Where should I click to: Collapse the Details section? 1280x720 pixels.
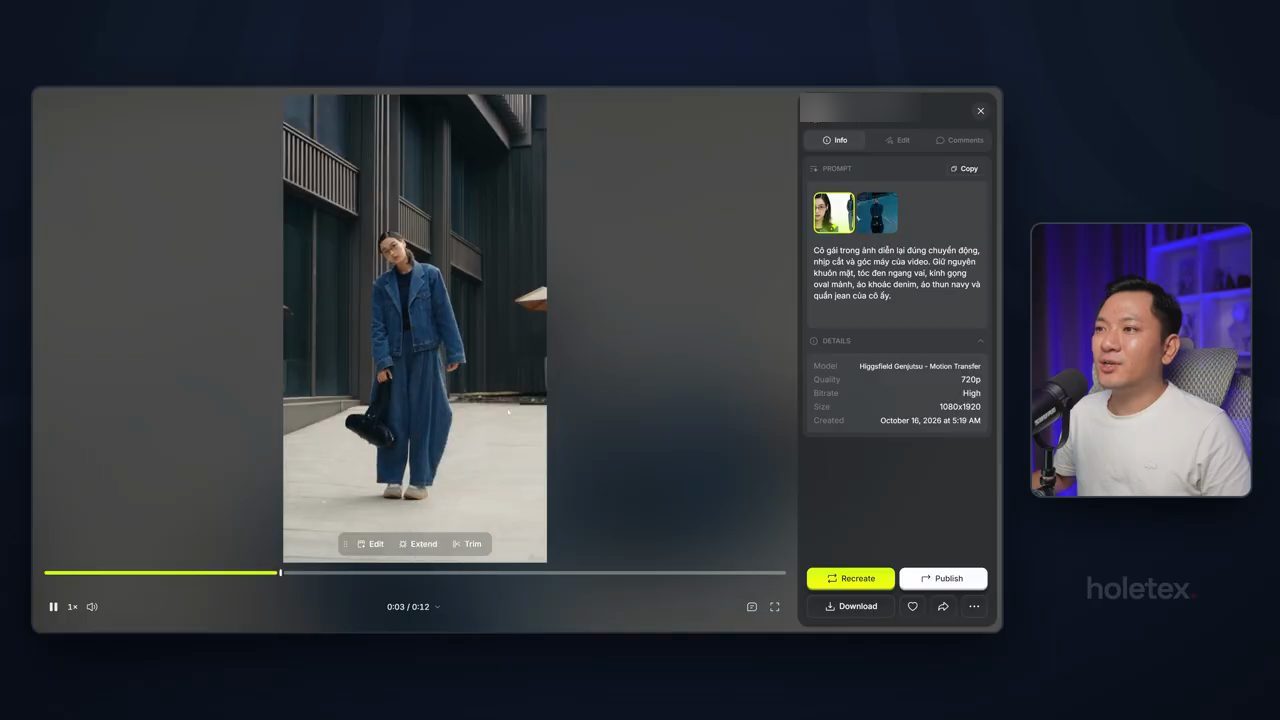pyautogui.click(x=980, y=341)
